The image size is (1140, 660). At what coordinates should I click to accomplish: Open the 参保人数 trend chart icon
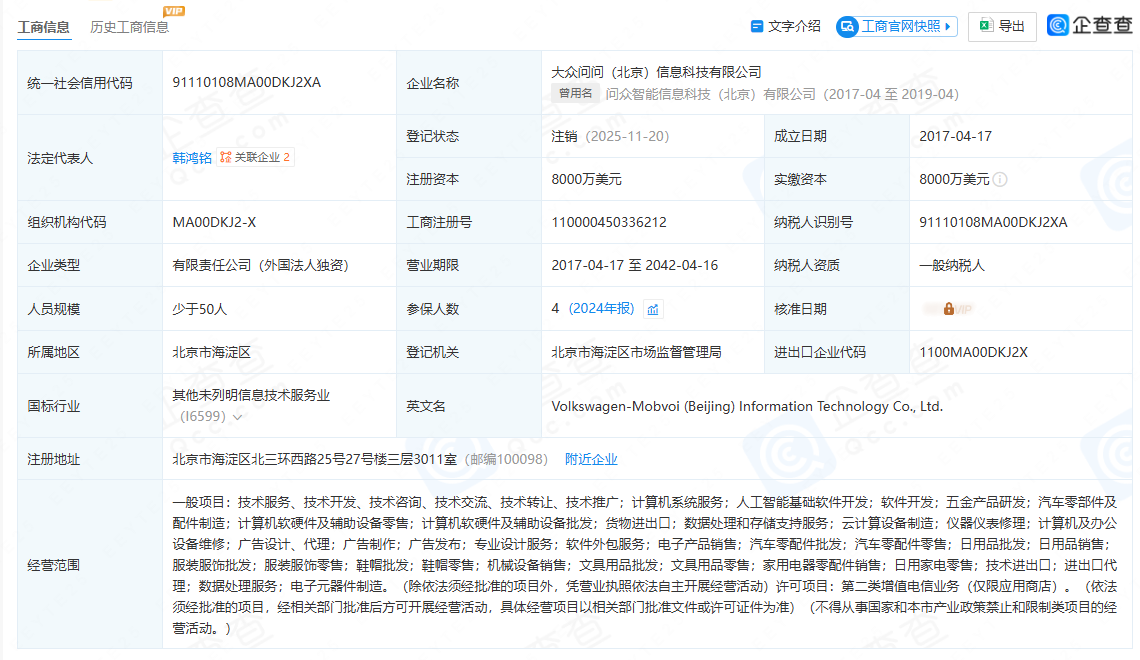pos(653,309)
